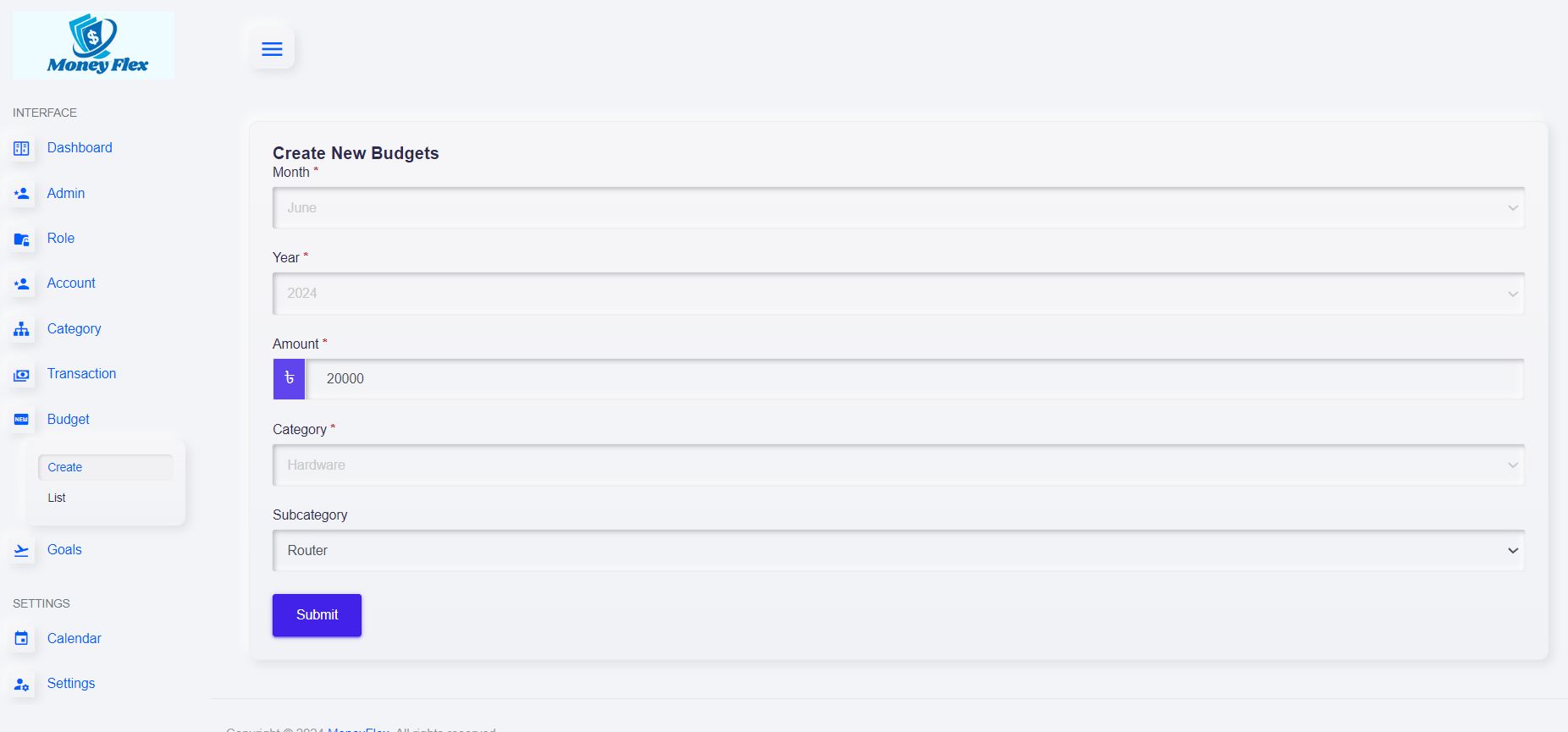Click the hamburger menu icon
This screenshot has width=1568, height=732.
tap(272, 49)
